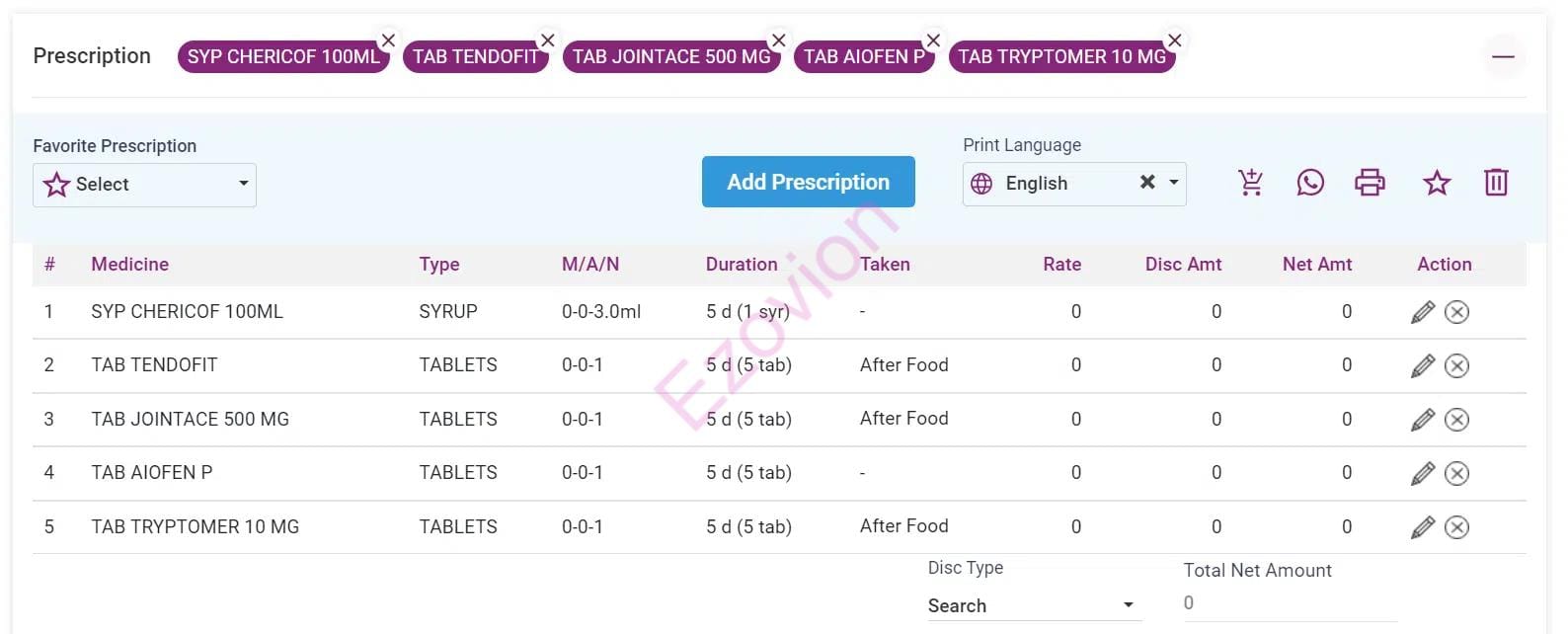Click Add Prescription button
This screenshot has width=1568, height=634.
[x=808, y=182]
